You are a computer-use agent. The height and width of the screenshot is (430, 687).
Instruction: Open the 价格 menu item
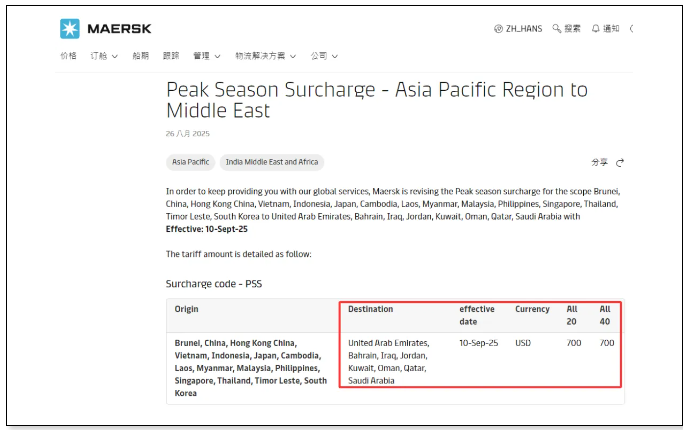pyautogui.click(x=68, y=56)
